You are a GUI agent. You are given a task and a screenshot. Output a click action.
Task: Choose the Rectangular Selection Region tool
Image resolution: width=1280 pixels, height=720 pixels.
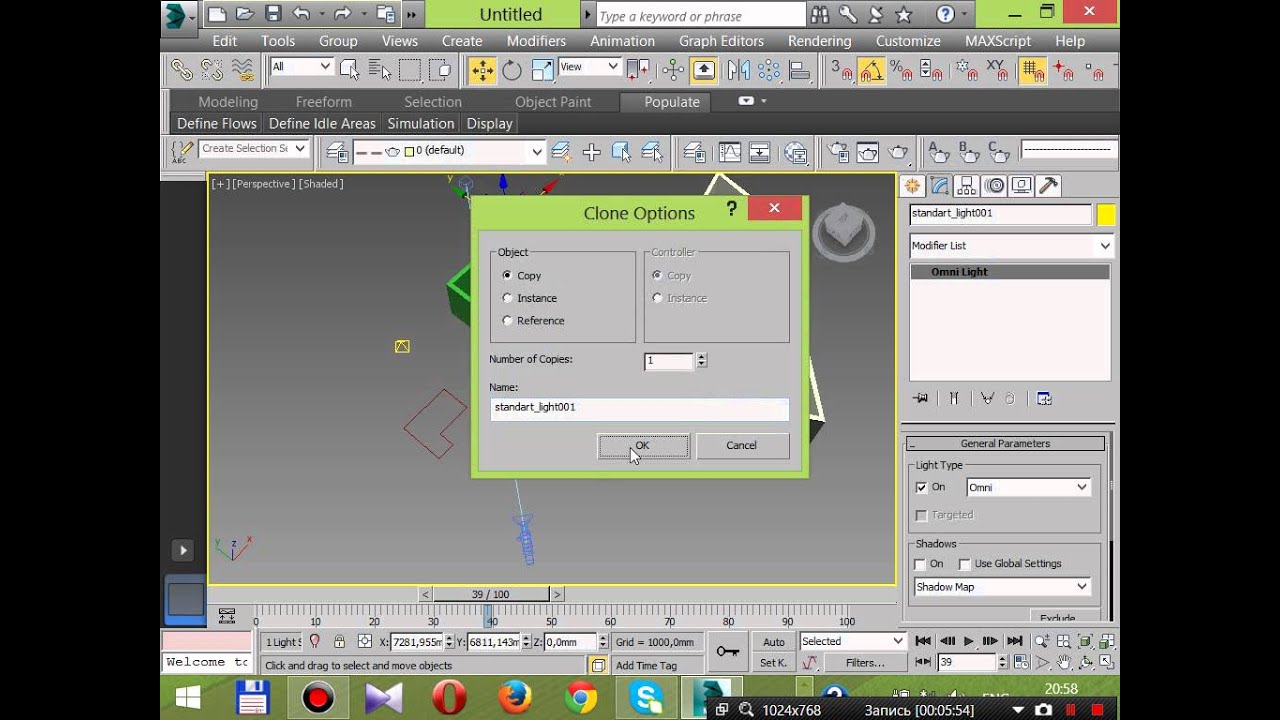click(x=410, y=70)
